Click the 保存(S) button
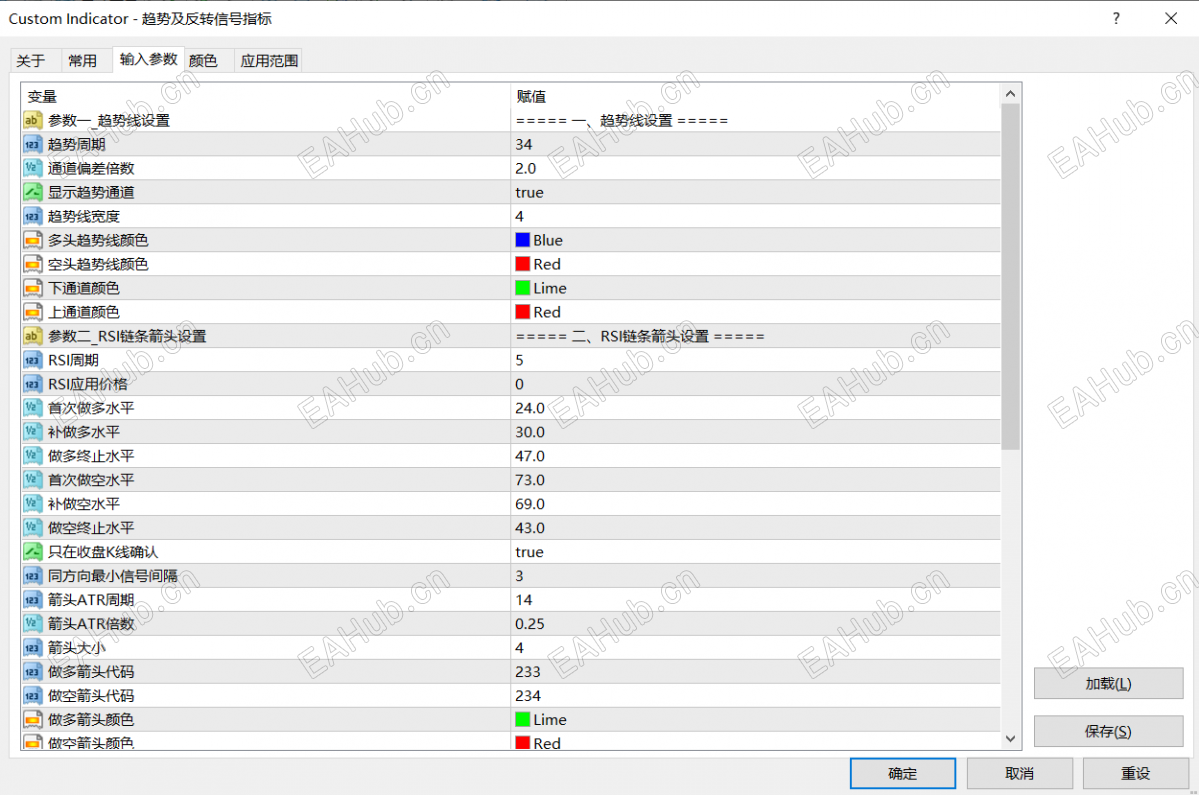The height and width of the screenshot is (795, 1199). (x=1108, y=732)
